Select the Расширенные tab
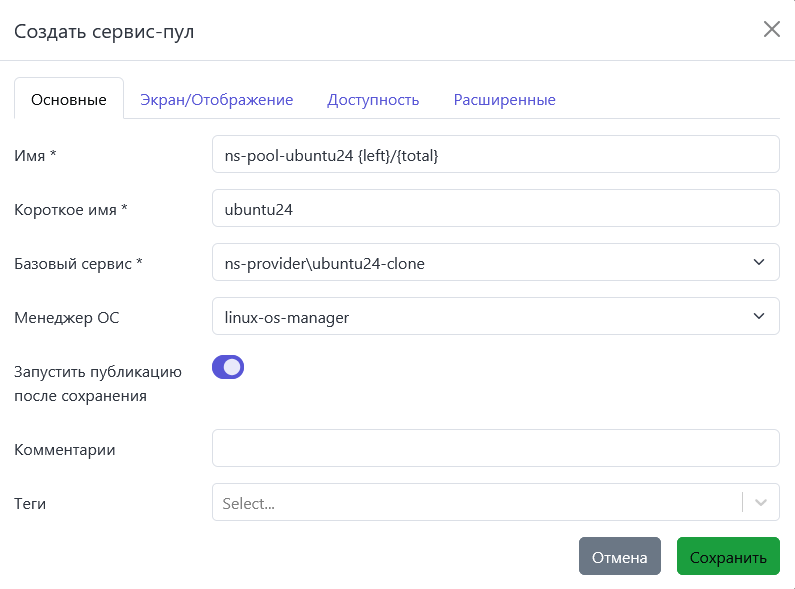This screenshot has height=589, width=795. pos(504,100)
